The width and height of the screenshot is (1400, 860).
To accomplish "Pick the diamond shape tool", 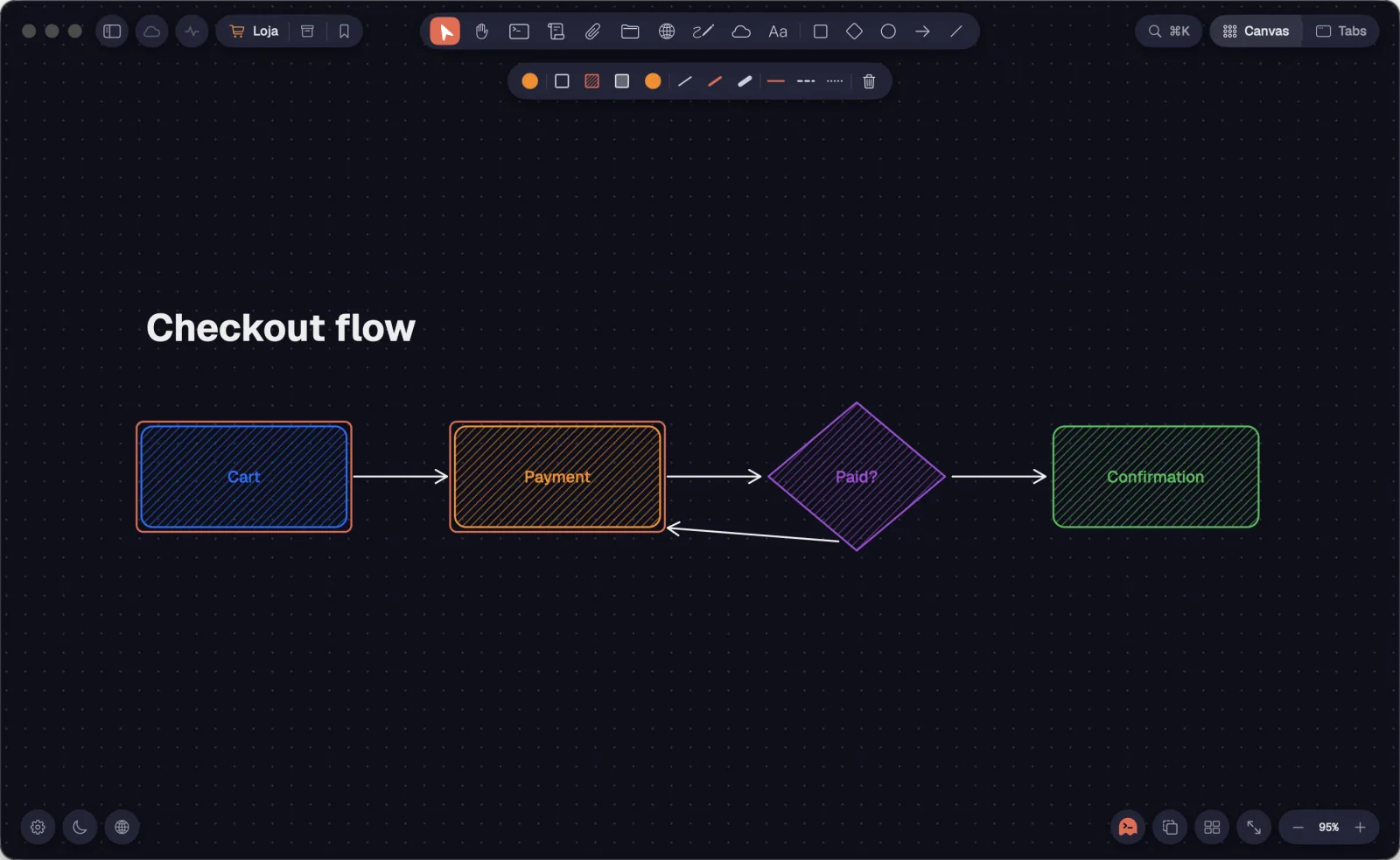I will tap(855, 31).
